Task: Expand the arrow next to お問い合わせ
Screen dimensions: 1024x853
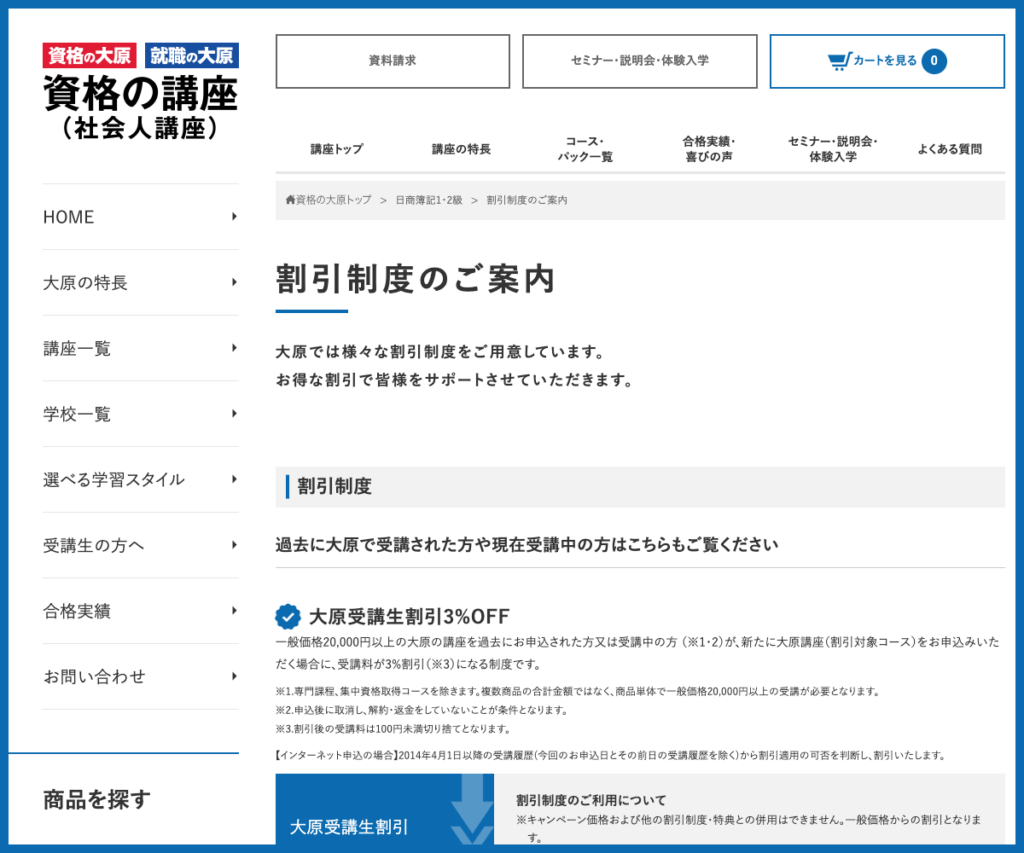Action: 234,676
